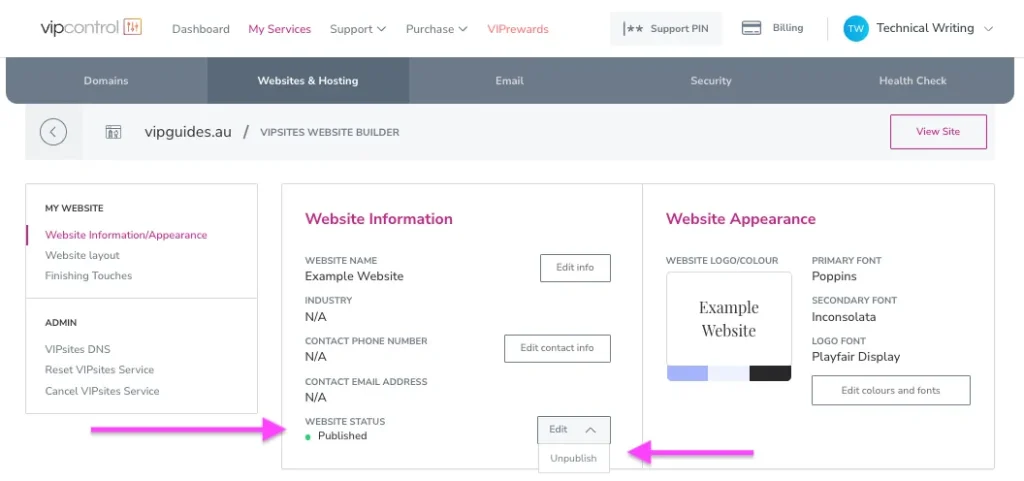Click the back arrow circle icon

54,132
